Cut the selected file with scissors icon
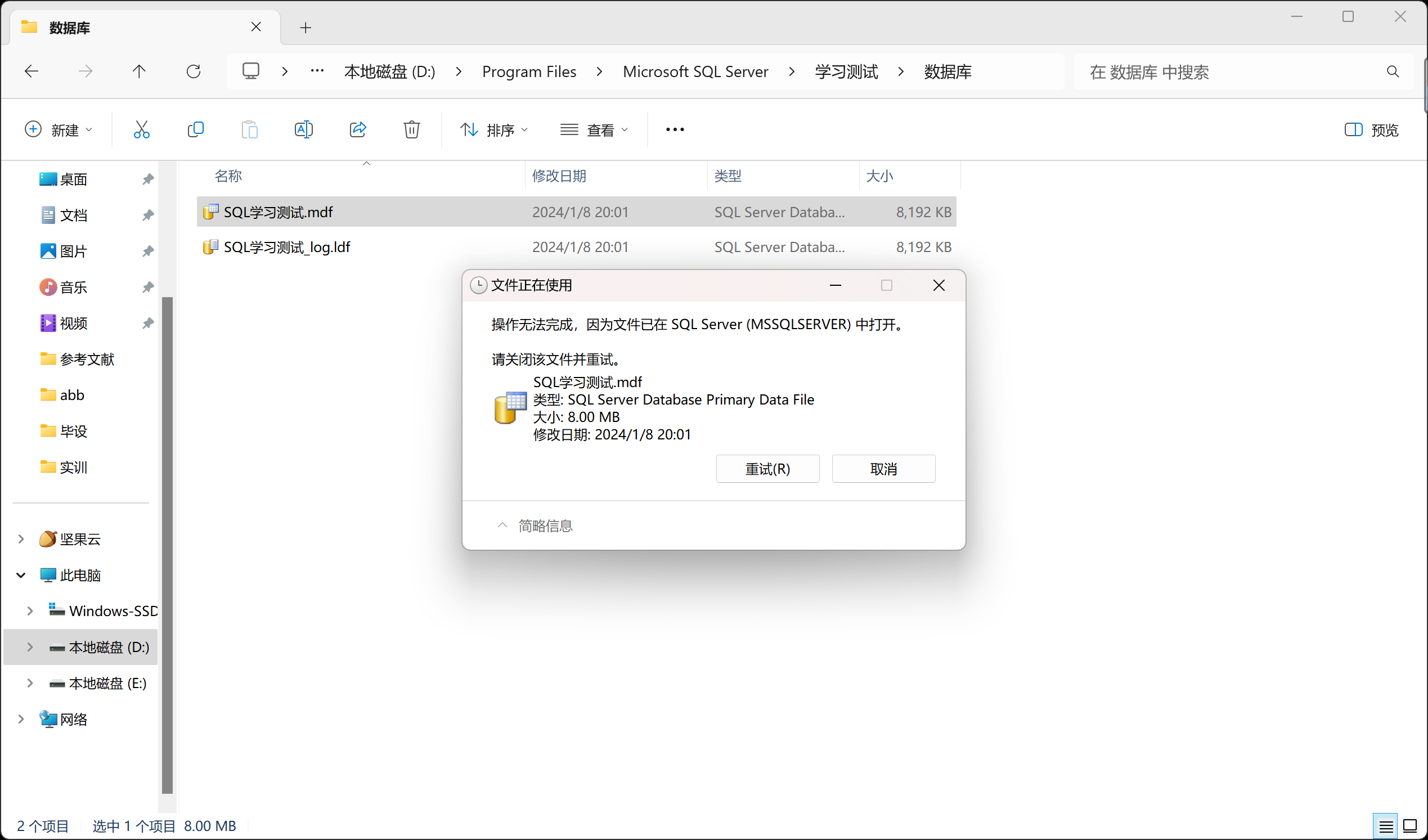The image size is (1428, 840). [141, 129]
